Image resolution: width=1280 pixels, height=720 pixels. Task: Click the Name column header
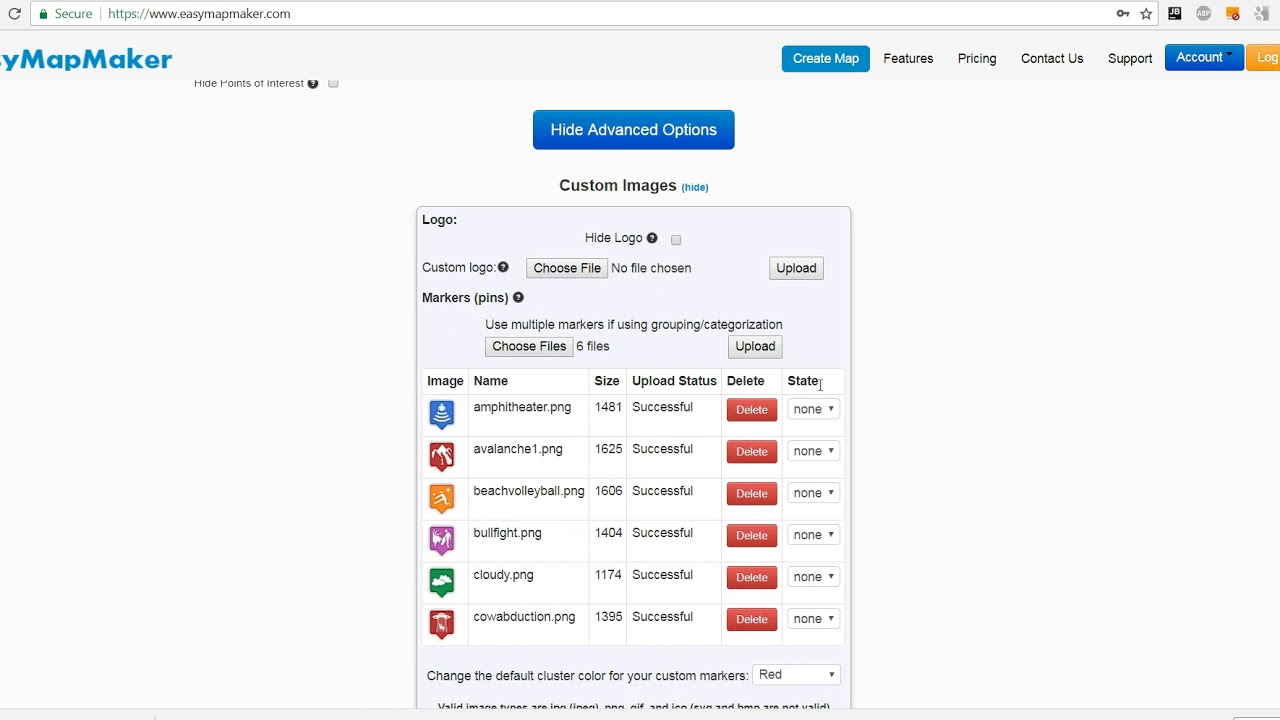coord(491,381)
